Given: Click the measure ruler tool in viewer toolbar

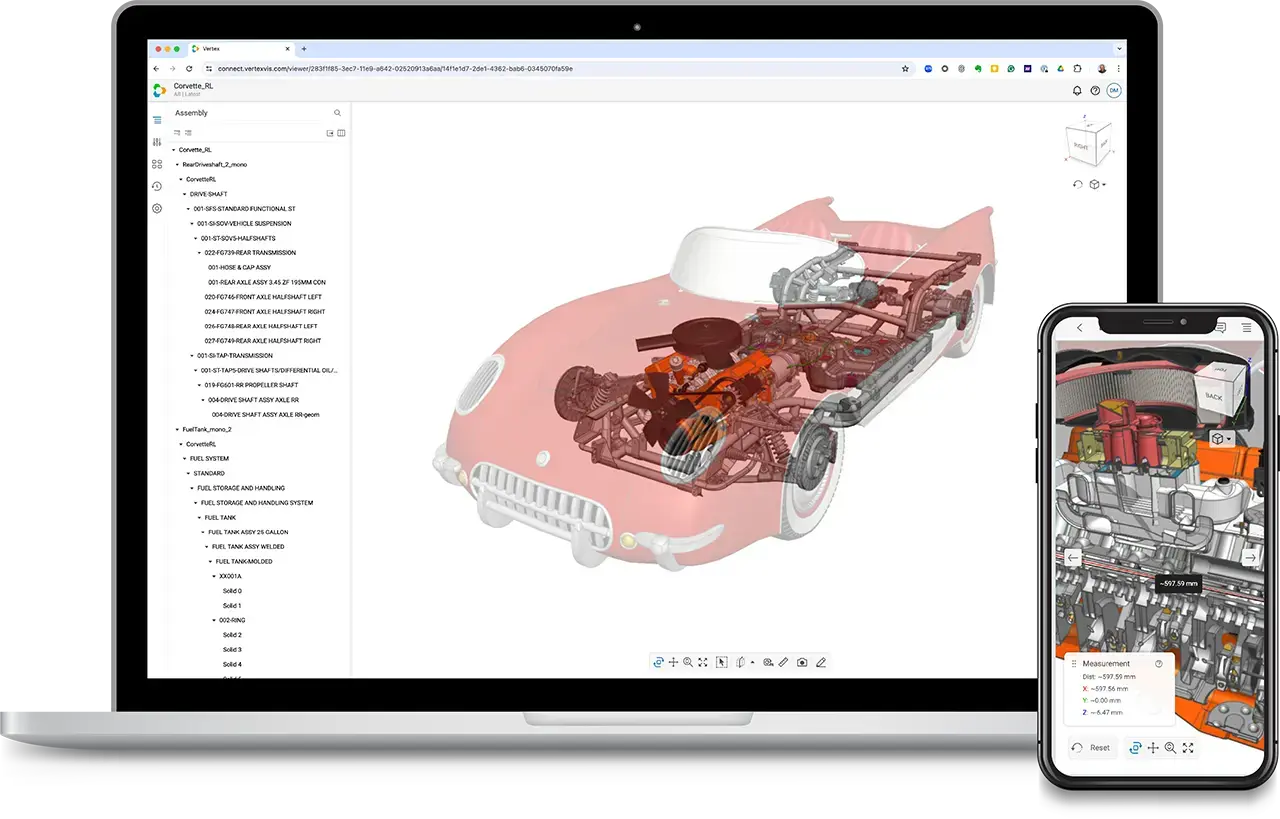Looking at the screenshot, I should click(784, 662).
